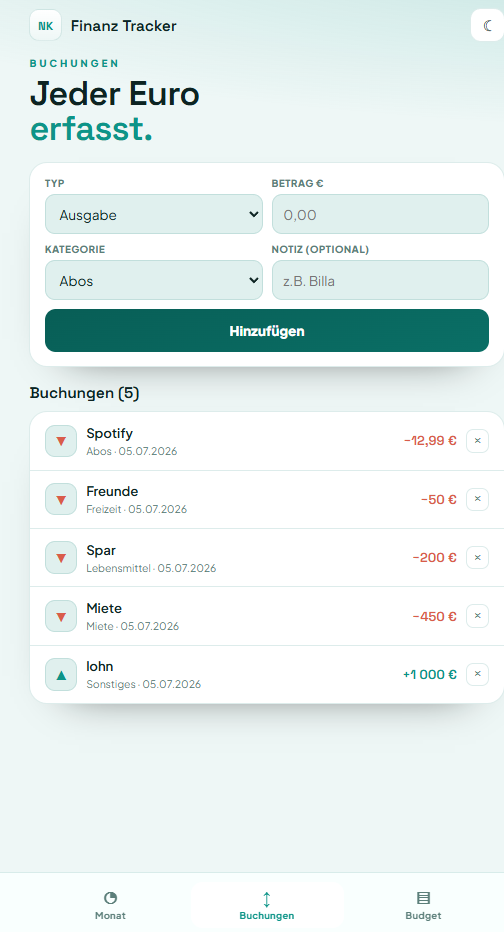Expand the Kategorie dropdown showing Abos
Screen dimensions: 504x932
(x=154, y=281)
